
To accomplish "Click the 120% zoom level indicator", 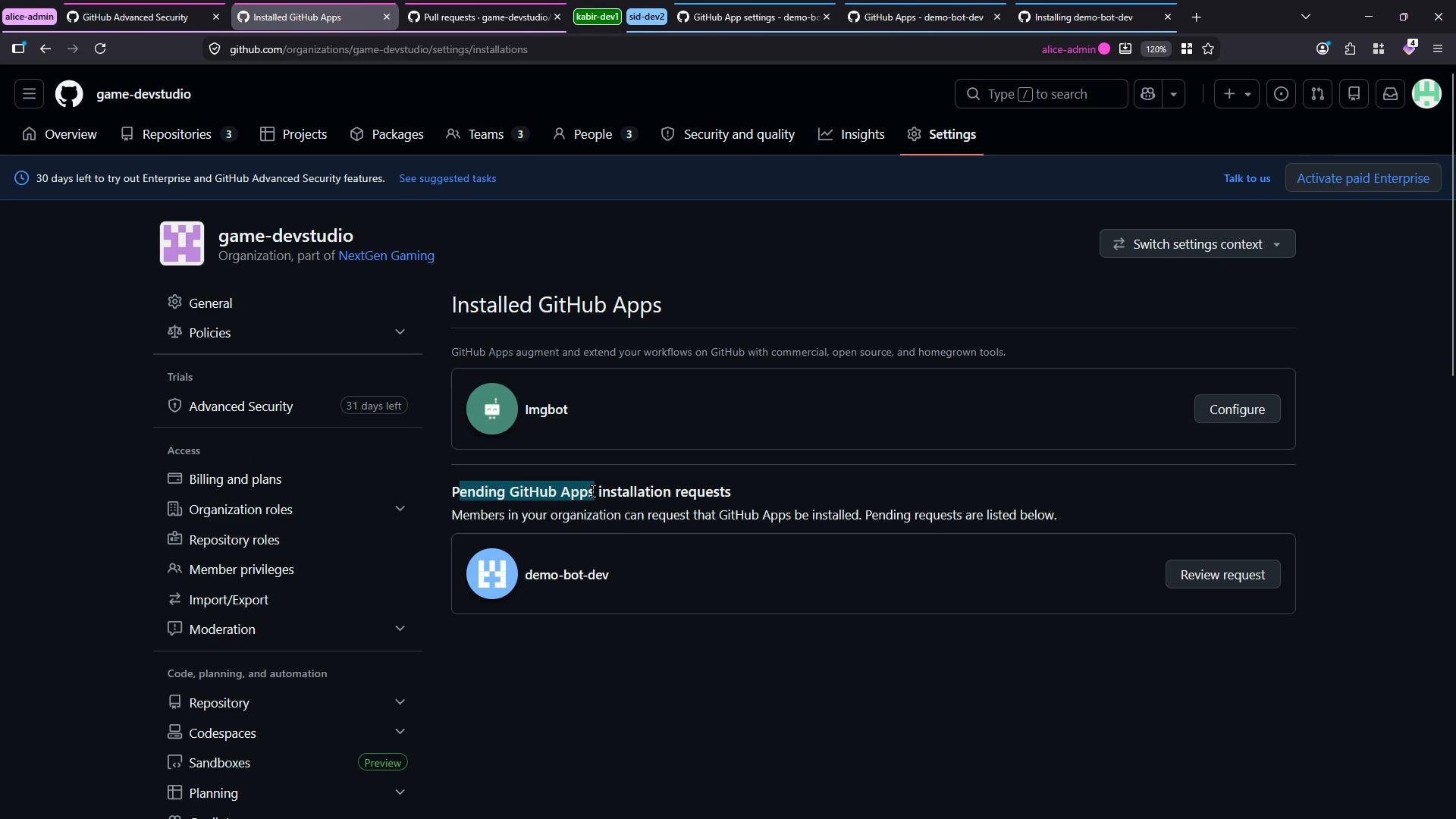I will [x=1156, y=49].
